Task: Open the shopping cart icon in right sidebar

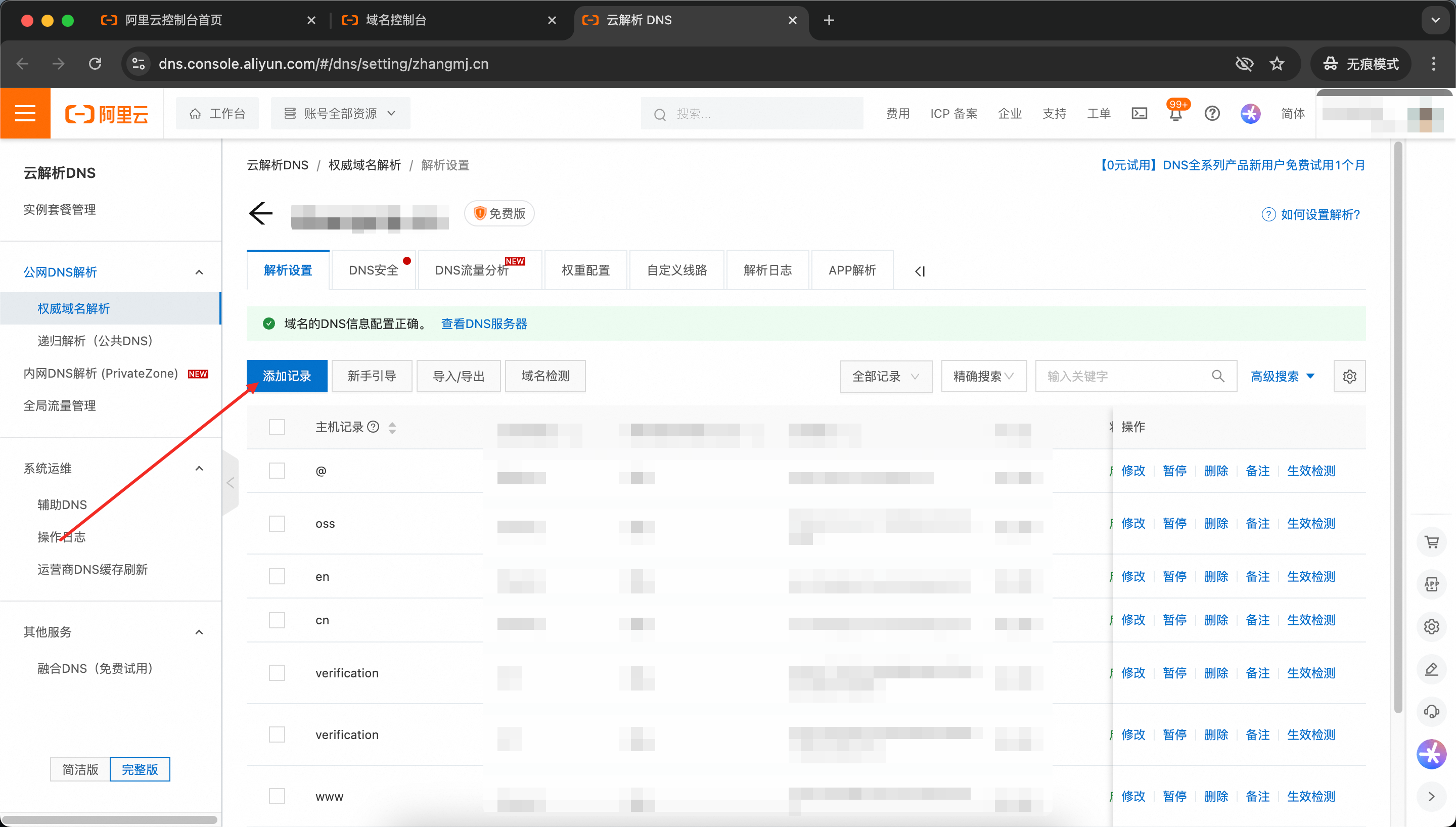Action: pyautogui.click(x=1432, y=542)
